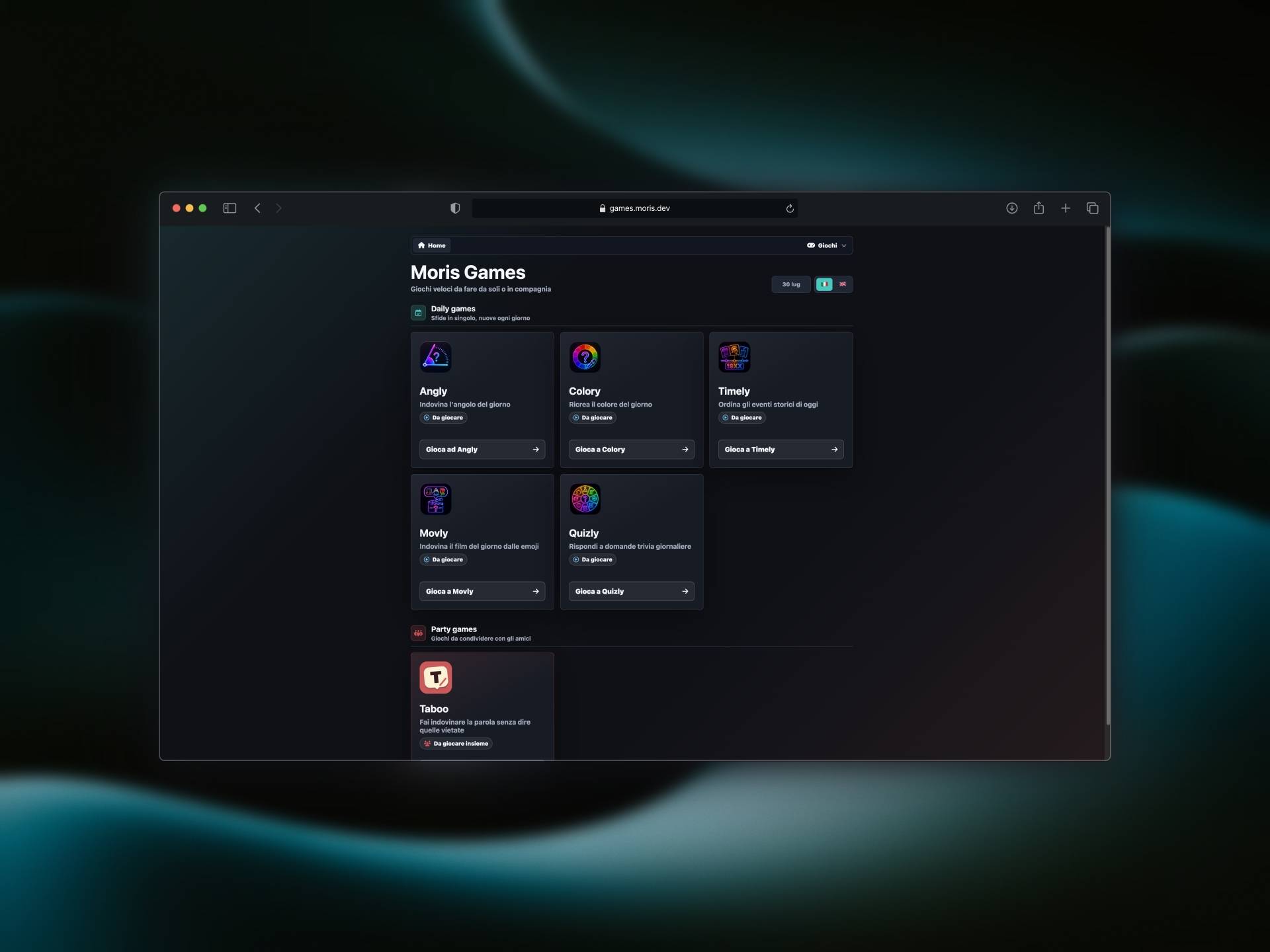1270x952 pixels.
Task: Show the Safari tab overview
Action: pos(1093,208)
